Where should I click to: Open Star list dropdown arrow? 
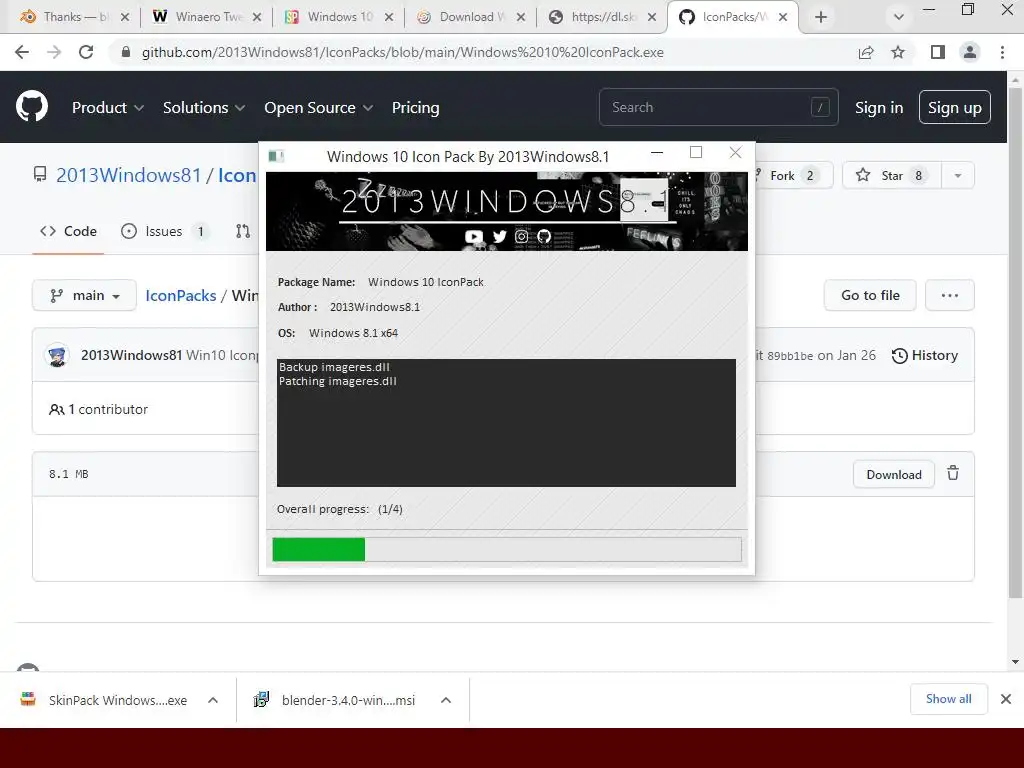[957, 175]
